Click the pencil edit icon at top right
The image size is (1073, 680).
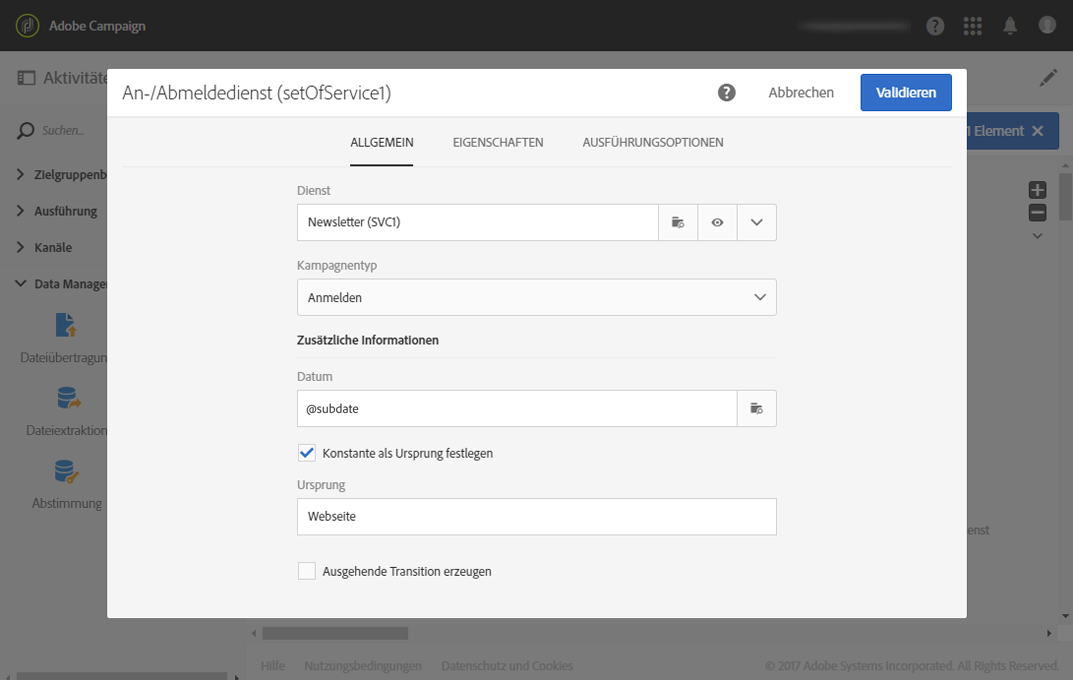tap(1047, 77)
